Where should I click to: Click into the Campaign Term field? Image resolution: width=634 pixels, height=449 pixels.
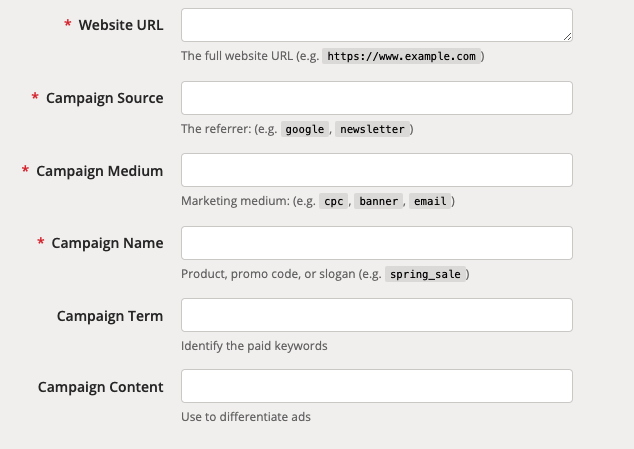pyautogui.click(x=377, y=315)
